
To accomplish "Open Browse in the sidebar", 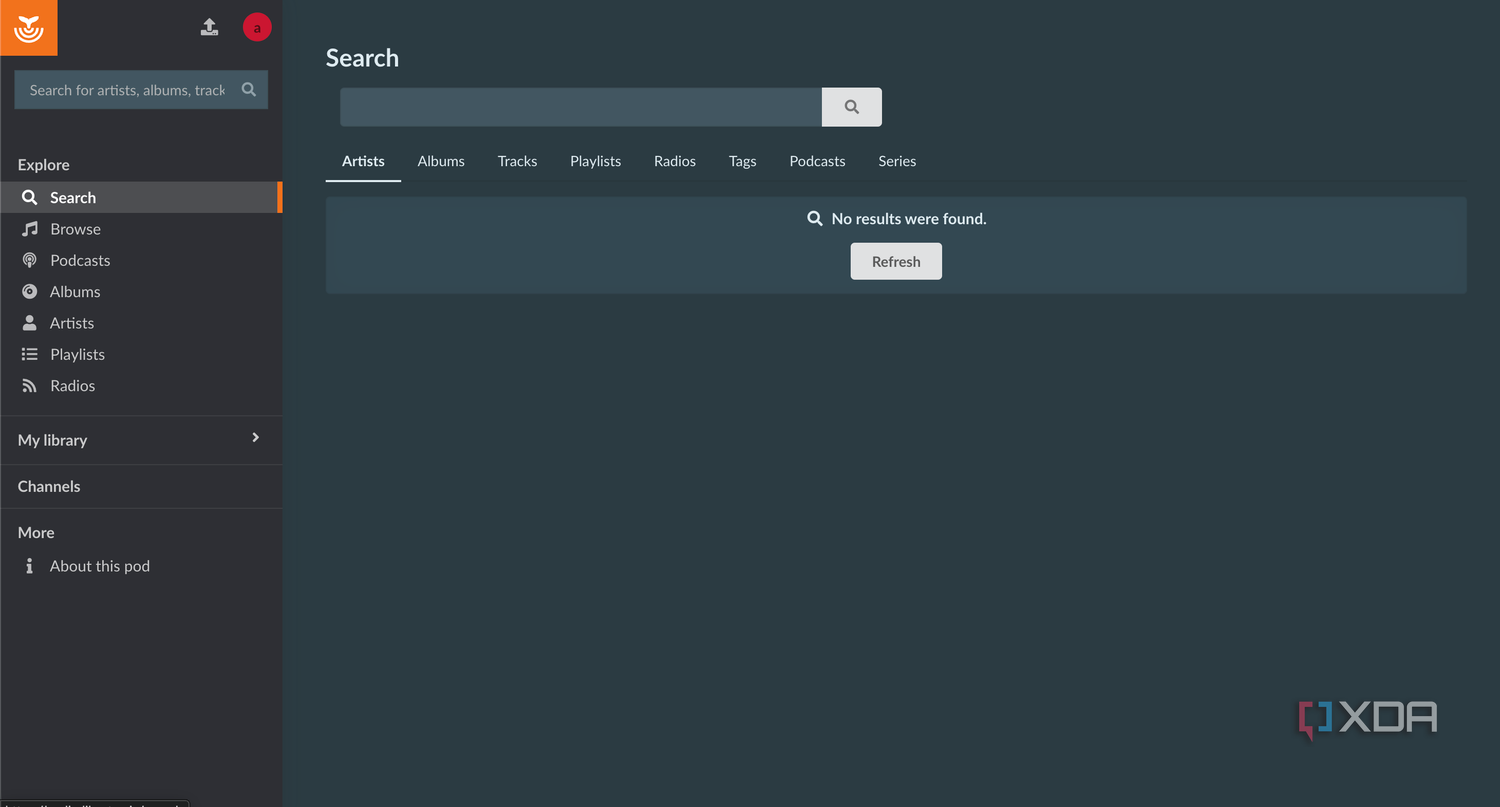I will click(141, 229).
